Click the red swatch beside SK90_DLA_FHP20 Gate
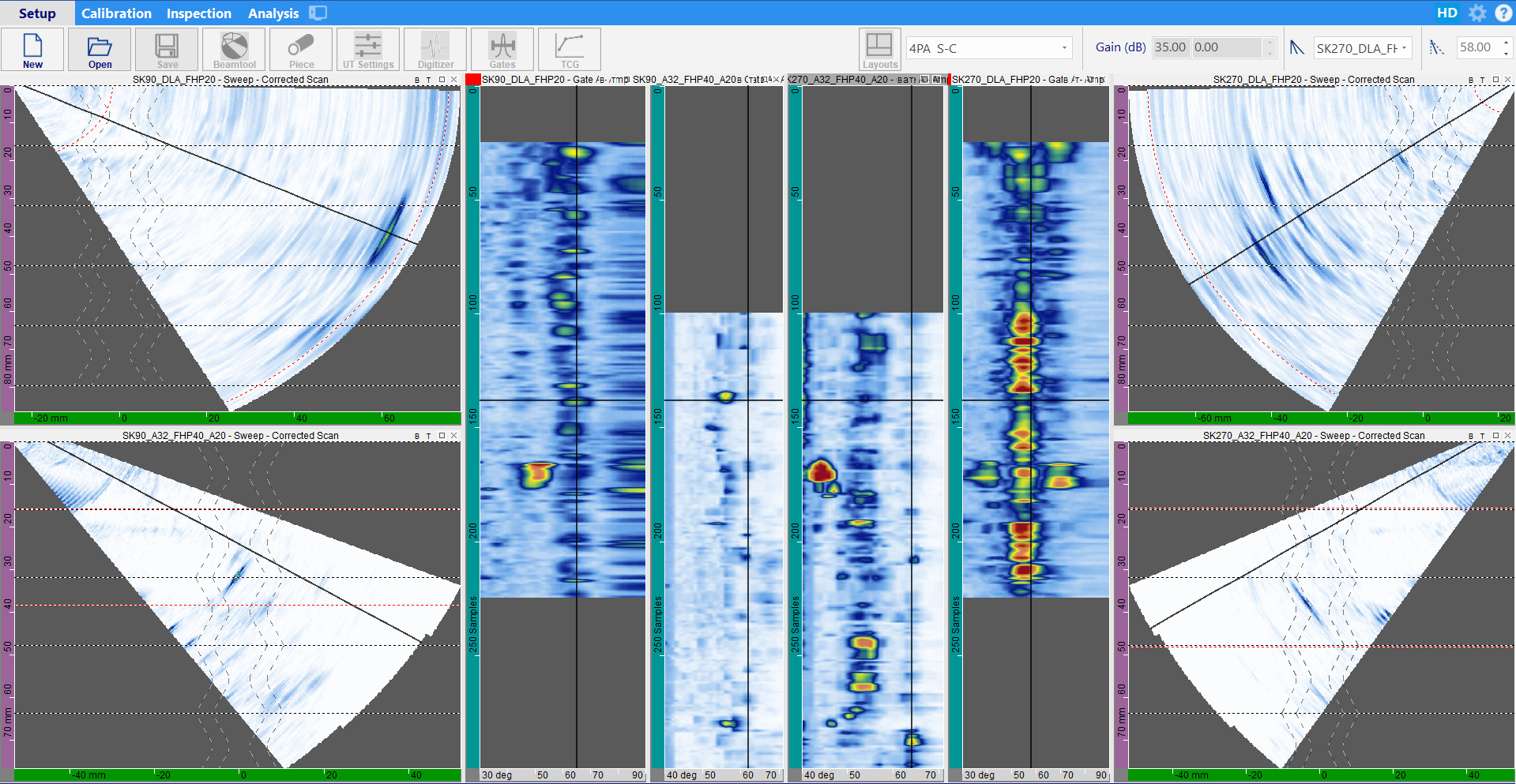The image size is (1516, 784). (x=473, y=80)
